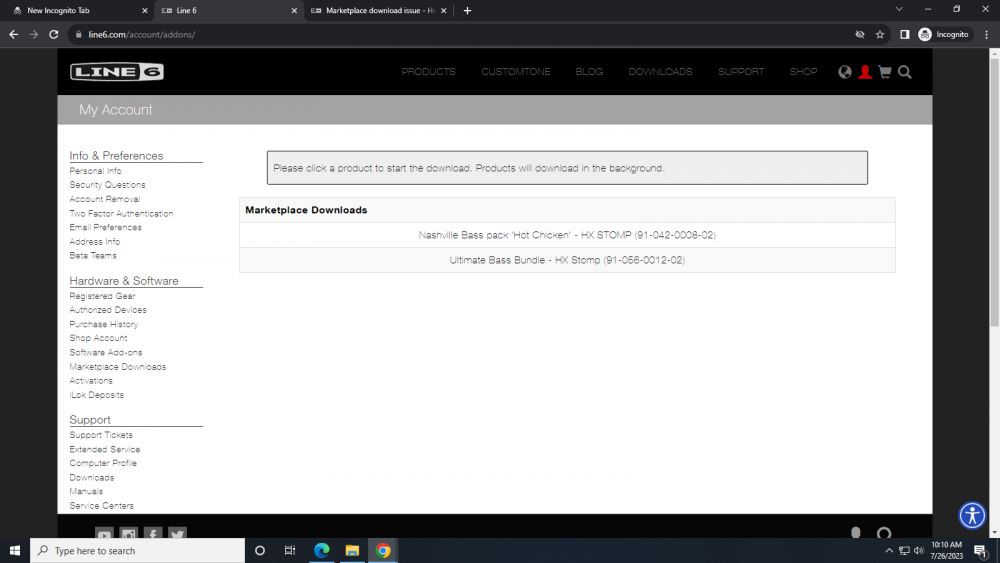Launch Microsoft Edge from taskbar
This screenshot has height=563, width=1000.
pyautogui.click(x=322, y=550)
